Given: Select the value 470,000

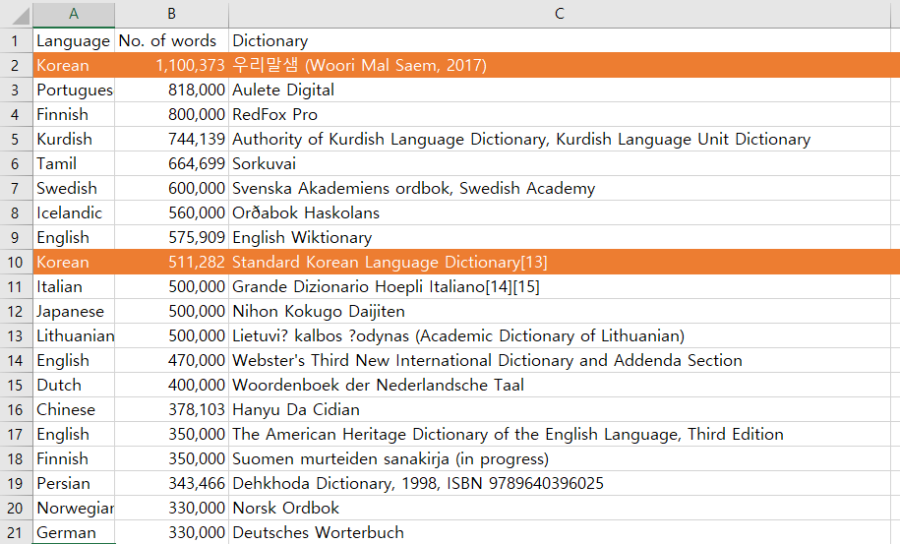Looking at the screenshot, I should (x=171, y=360).
